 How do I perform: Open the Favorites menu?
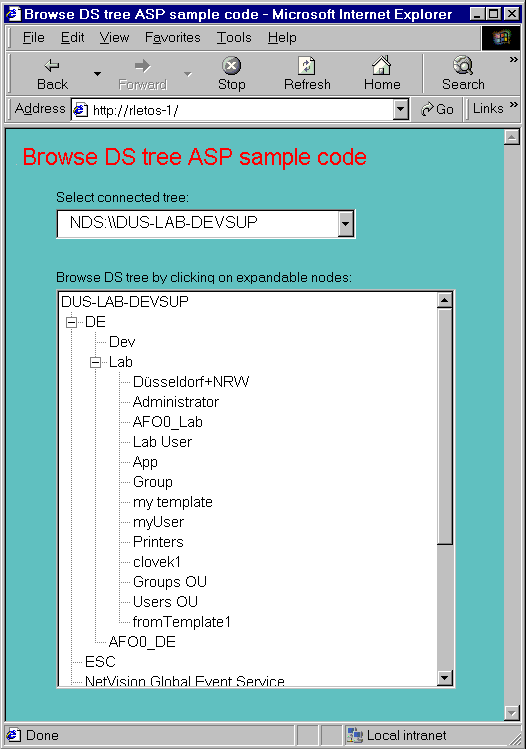pos(172,37)
